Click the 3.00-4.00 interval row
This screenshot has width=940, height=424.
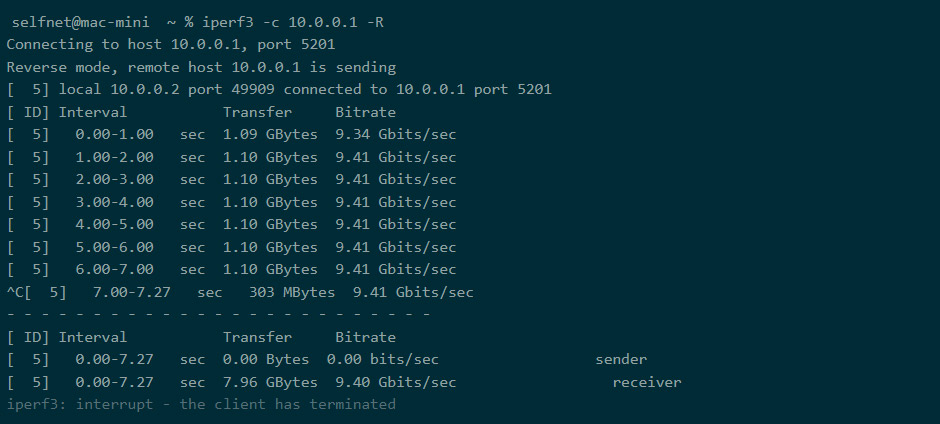point(231,202)
